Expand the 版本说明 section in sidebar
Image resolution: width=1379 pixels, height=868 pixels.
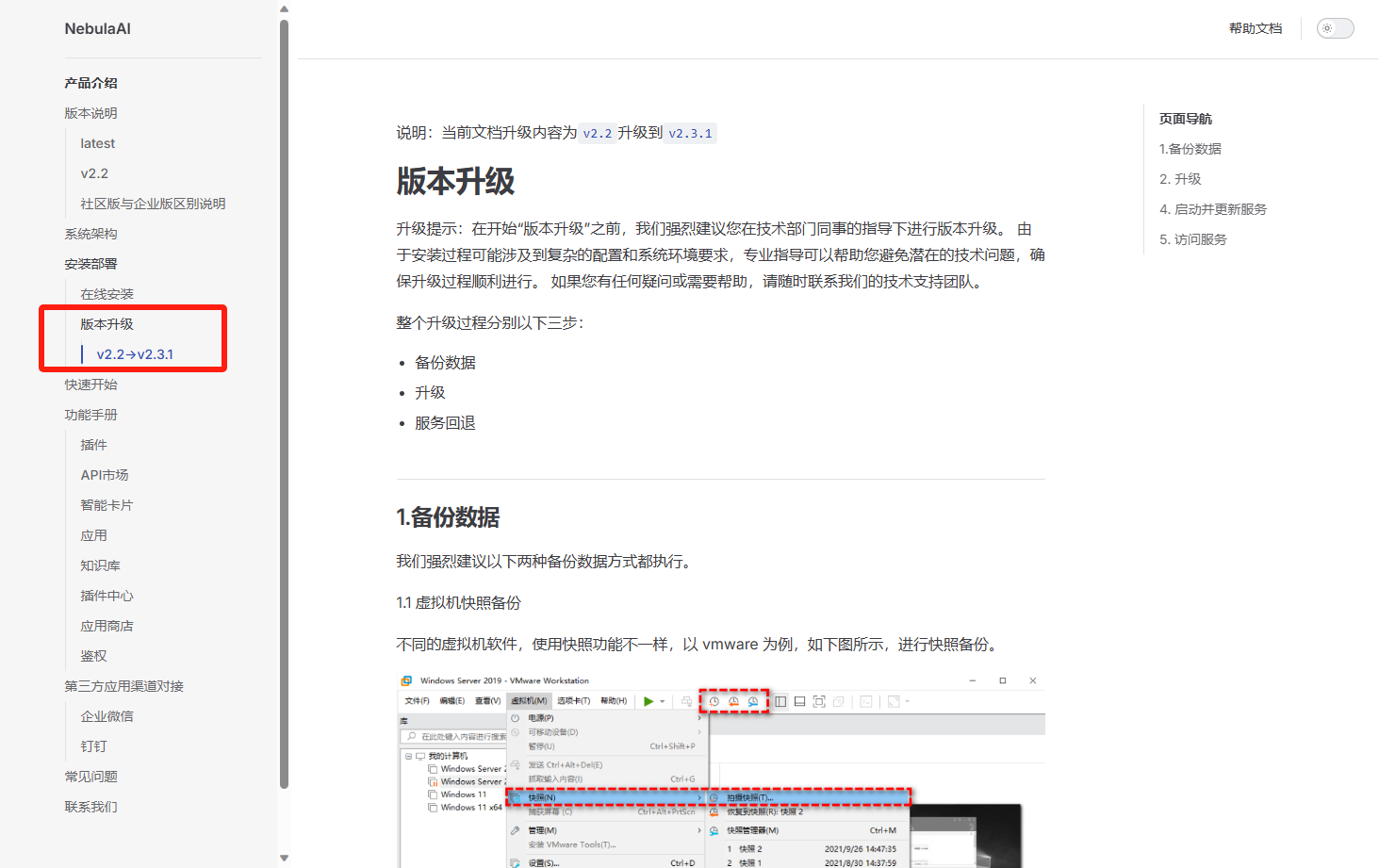(x=90, y=113)
